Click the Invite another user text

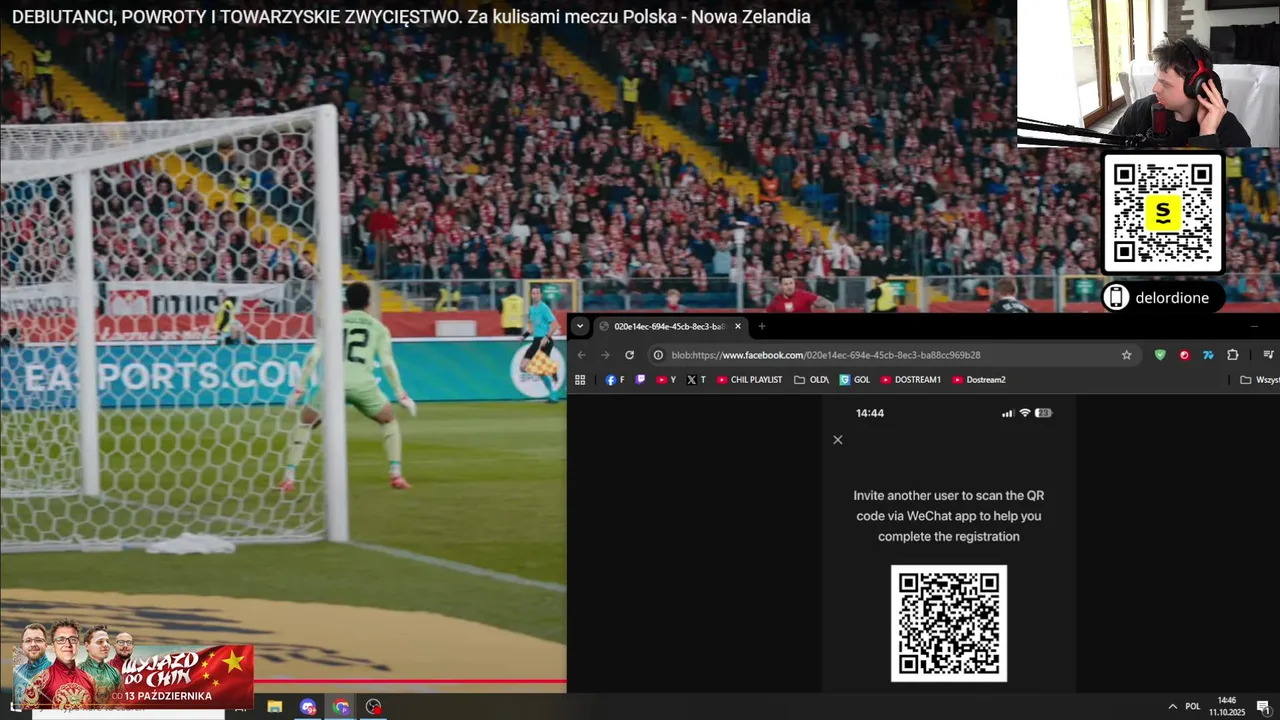(949, 516)
